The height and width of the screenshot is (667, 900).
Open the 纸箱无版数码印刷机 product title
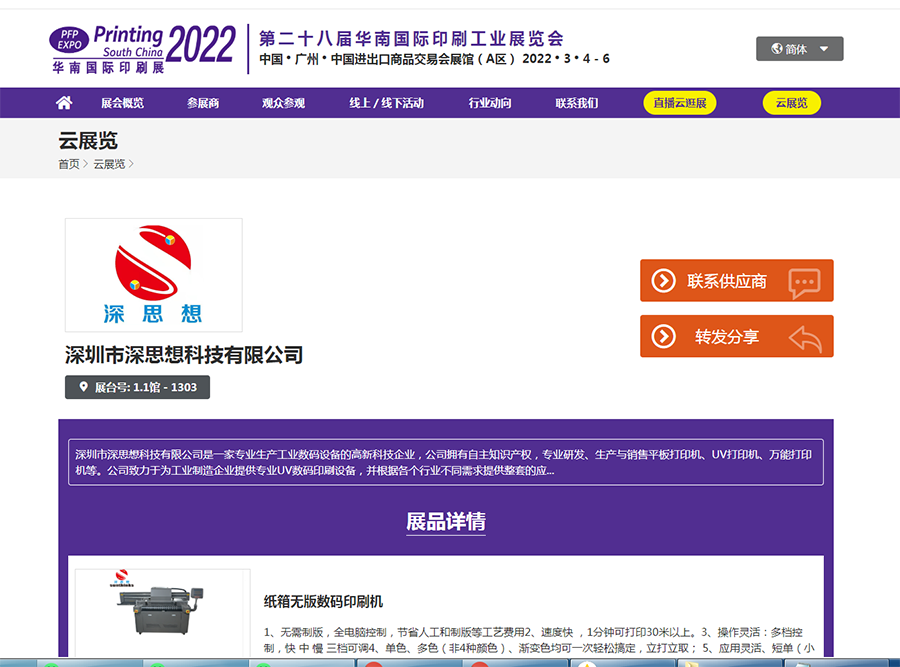[323, 602]
